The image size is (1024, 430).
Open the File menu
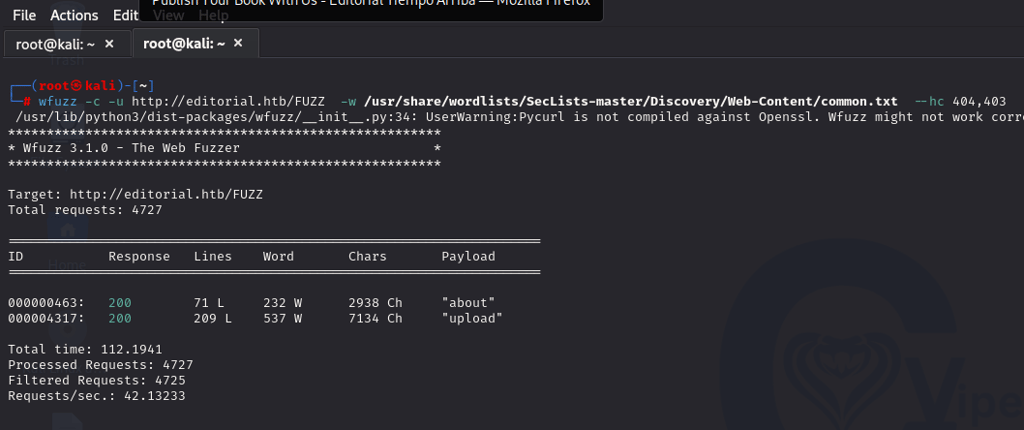pos(24,15)
